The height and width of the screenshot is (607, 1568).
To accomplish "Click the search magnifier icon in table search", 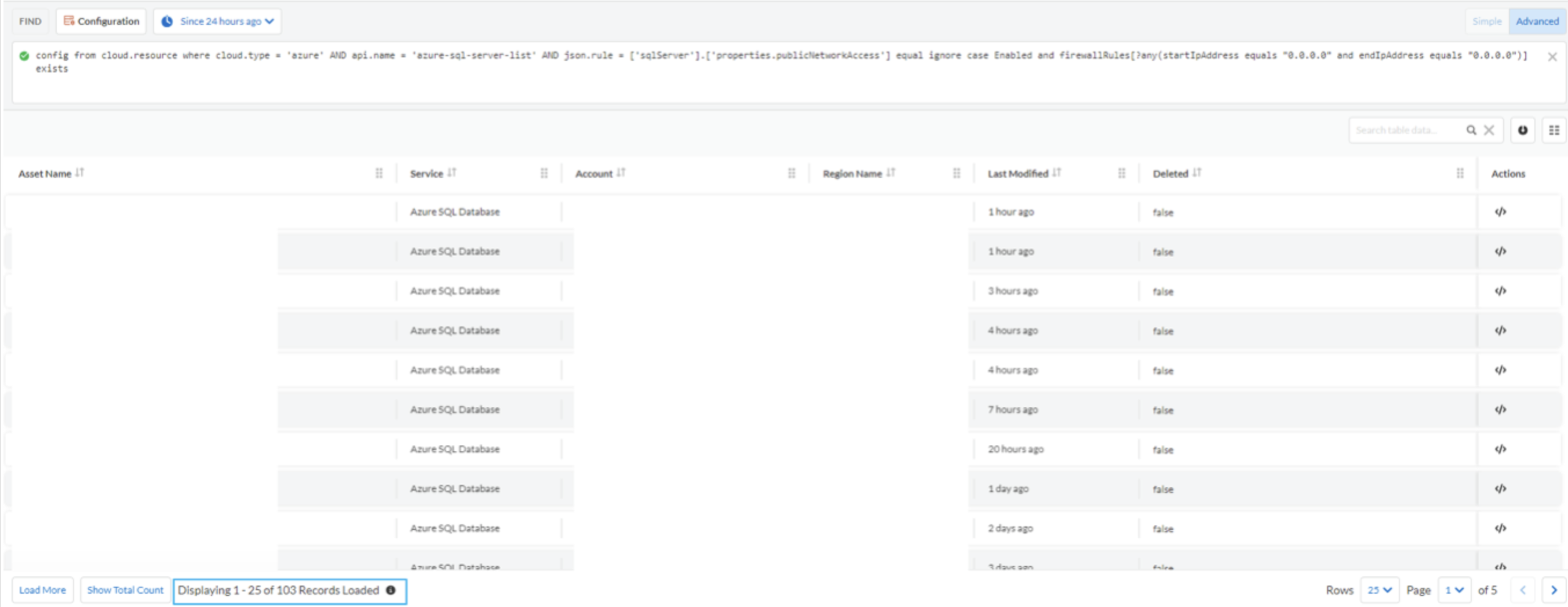I will [x=1471, y=130].
